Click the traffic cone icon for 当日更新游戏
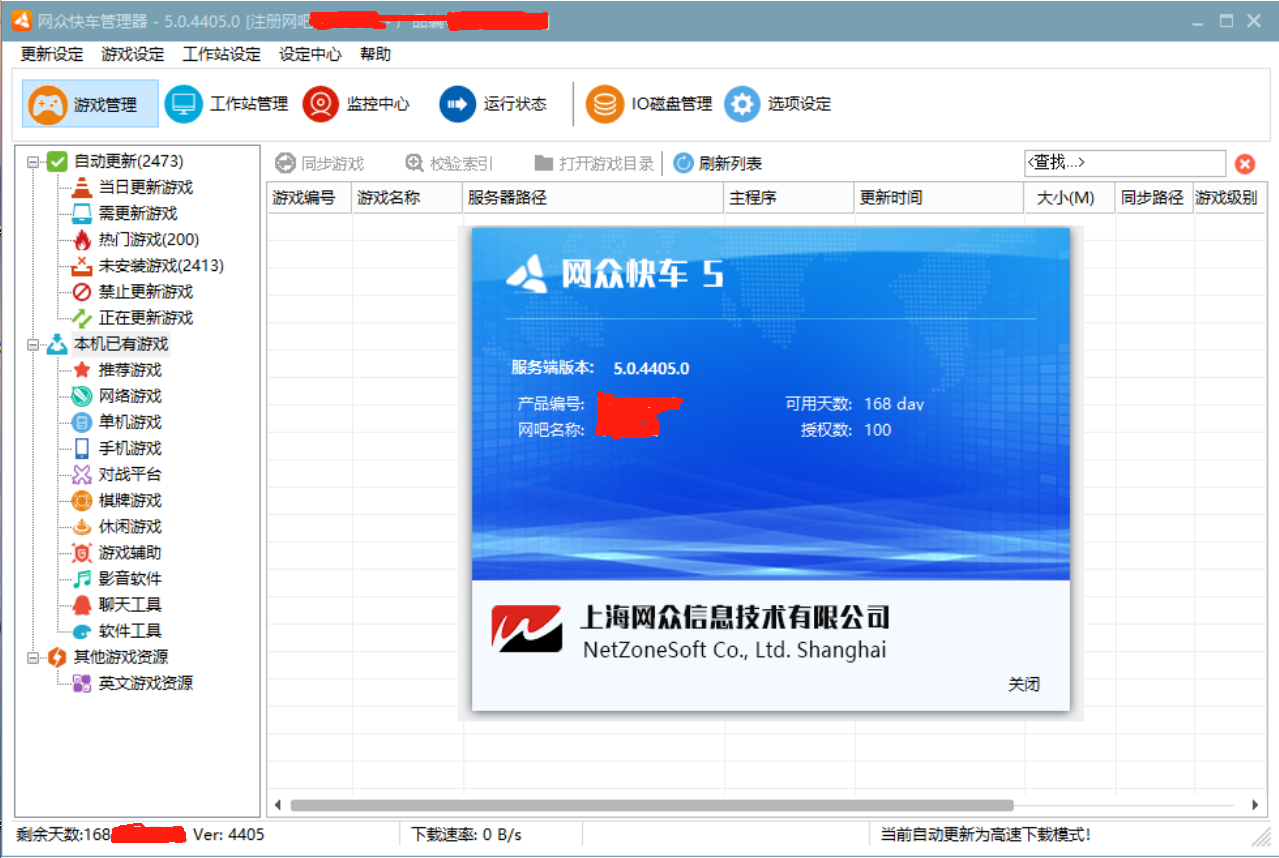Screen dimensions: 1279x858 82,187
